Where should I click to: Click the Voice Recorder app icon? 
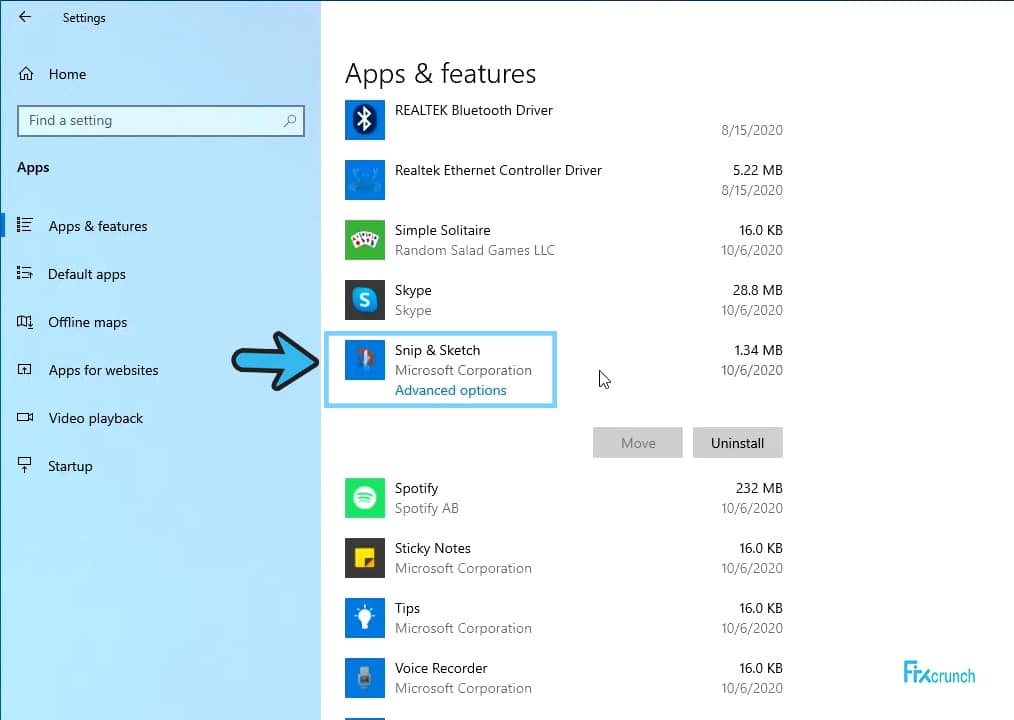click(365, 678)
